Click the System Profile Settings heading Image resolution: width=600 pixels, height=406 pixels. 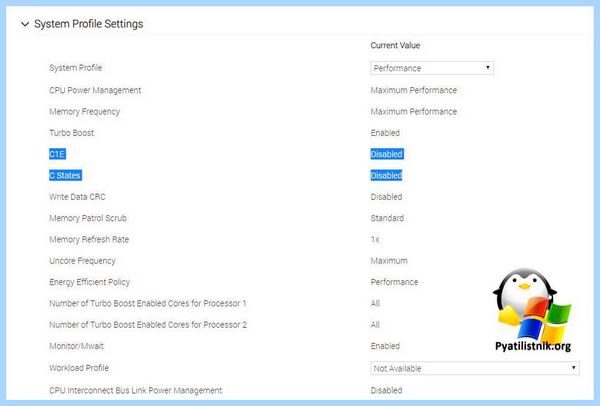pyautogui.click(x=88, y=24)
